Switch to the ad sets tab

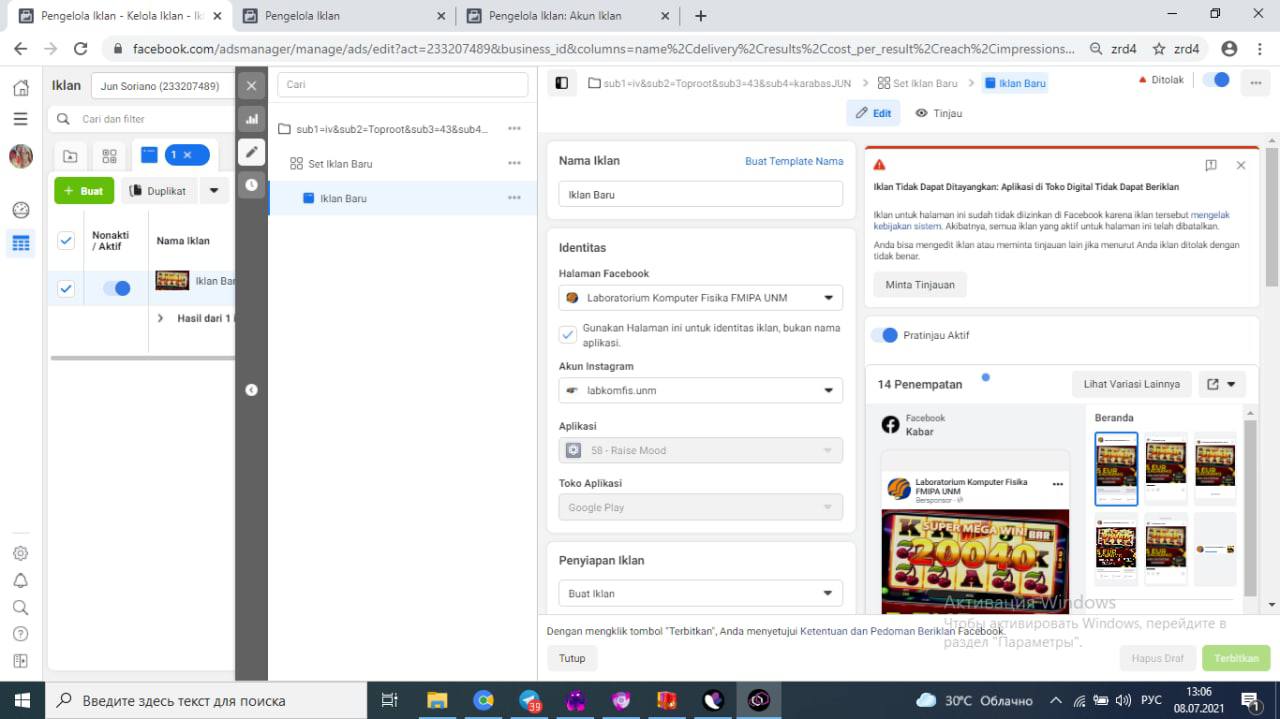click(109, 156)
